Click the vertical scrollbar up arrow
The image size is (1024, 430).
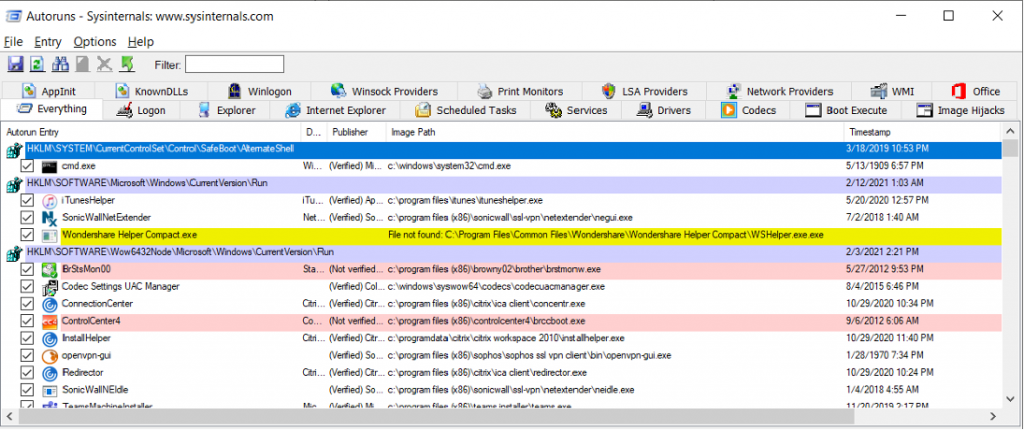coord(1012,130)
